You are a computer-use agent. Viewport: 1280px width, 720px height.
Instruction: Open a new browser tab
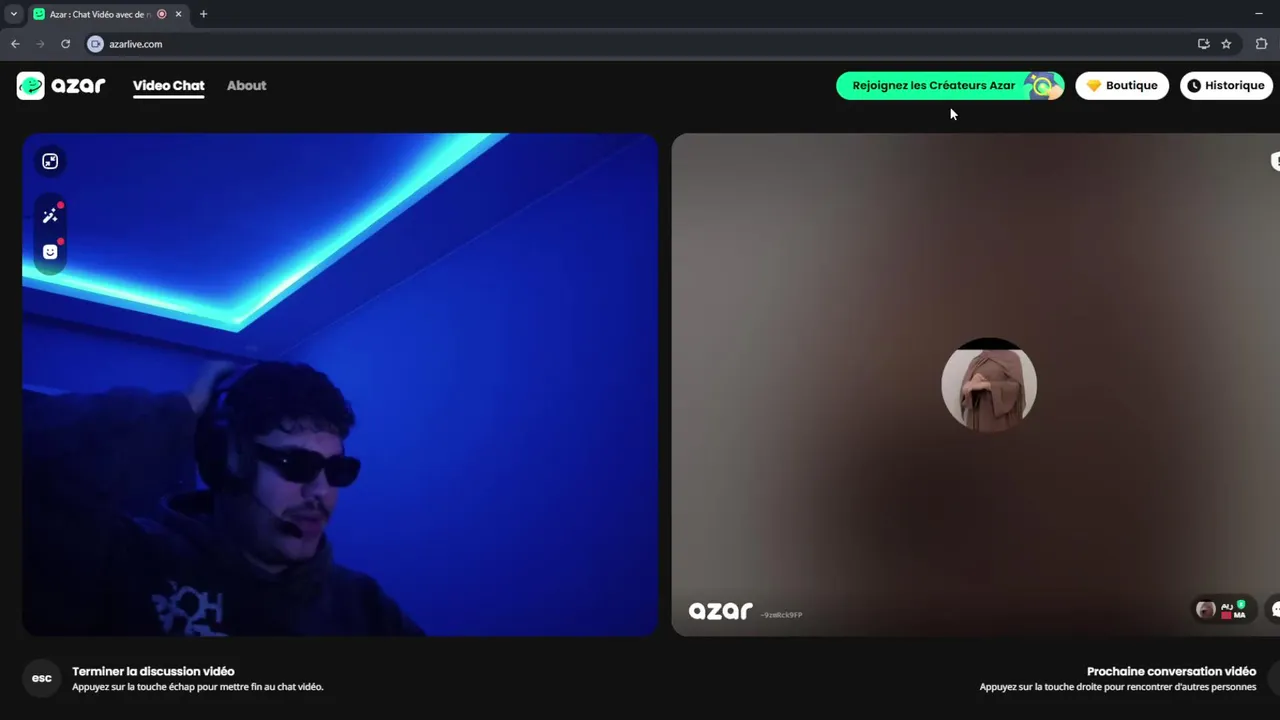coord(203,14)
